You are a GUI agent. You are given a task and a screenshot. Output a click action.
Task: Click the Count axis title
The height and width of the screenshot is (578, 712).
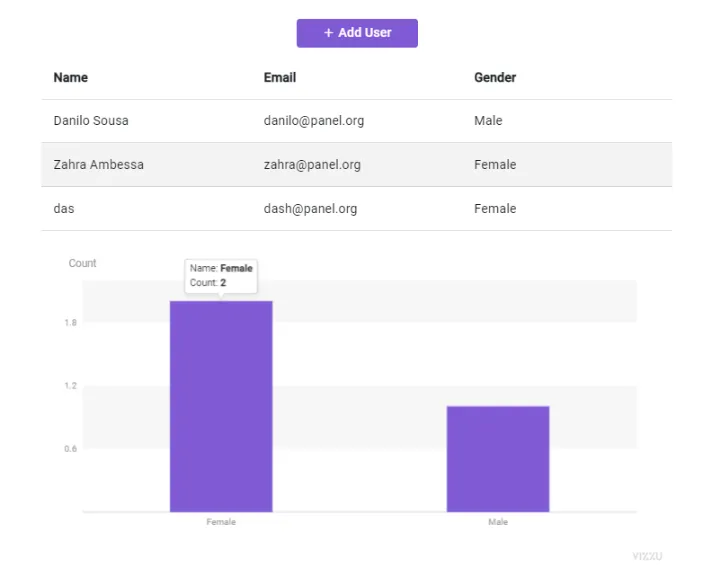(82, 263)
